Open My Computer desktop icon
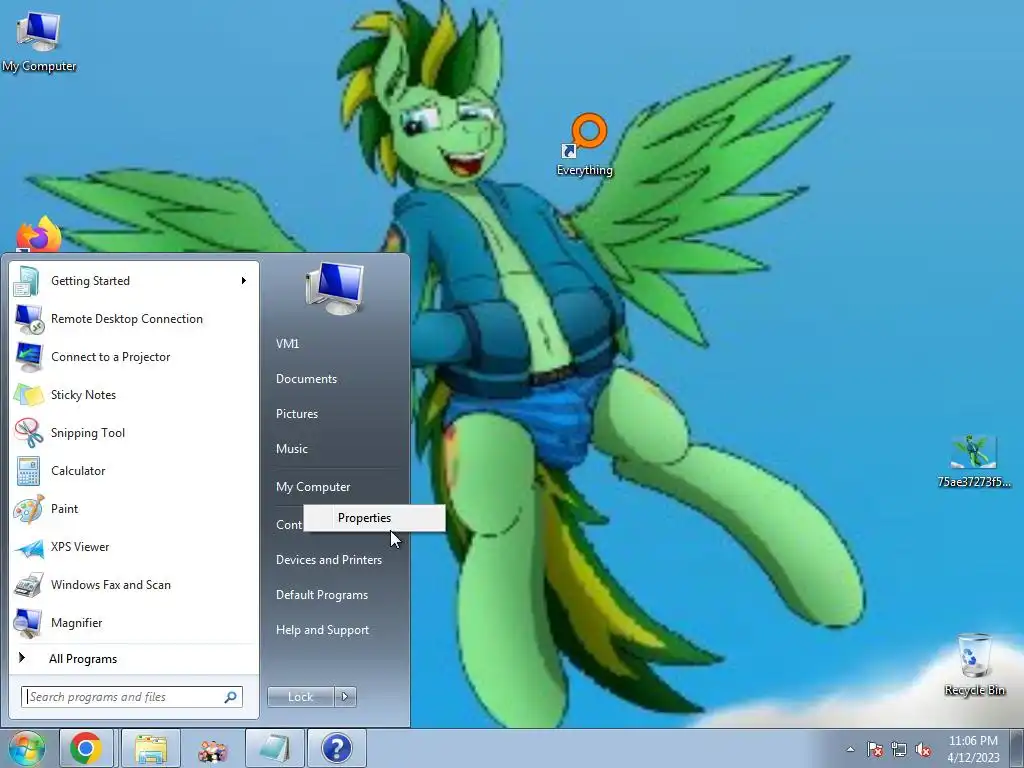 point(39,40)
